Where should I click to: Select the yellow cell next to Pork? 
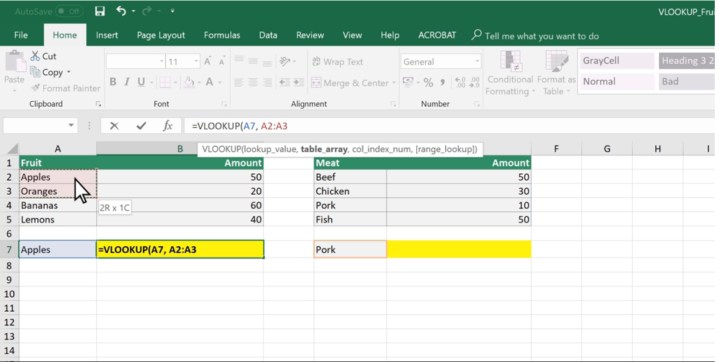[x=459, y=249]
